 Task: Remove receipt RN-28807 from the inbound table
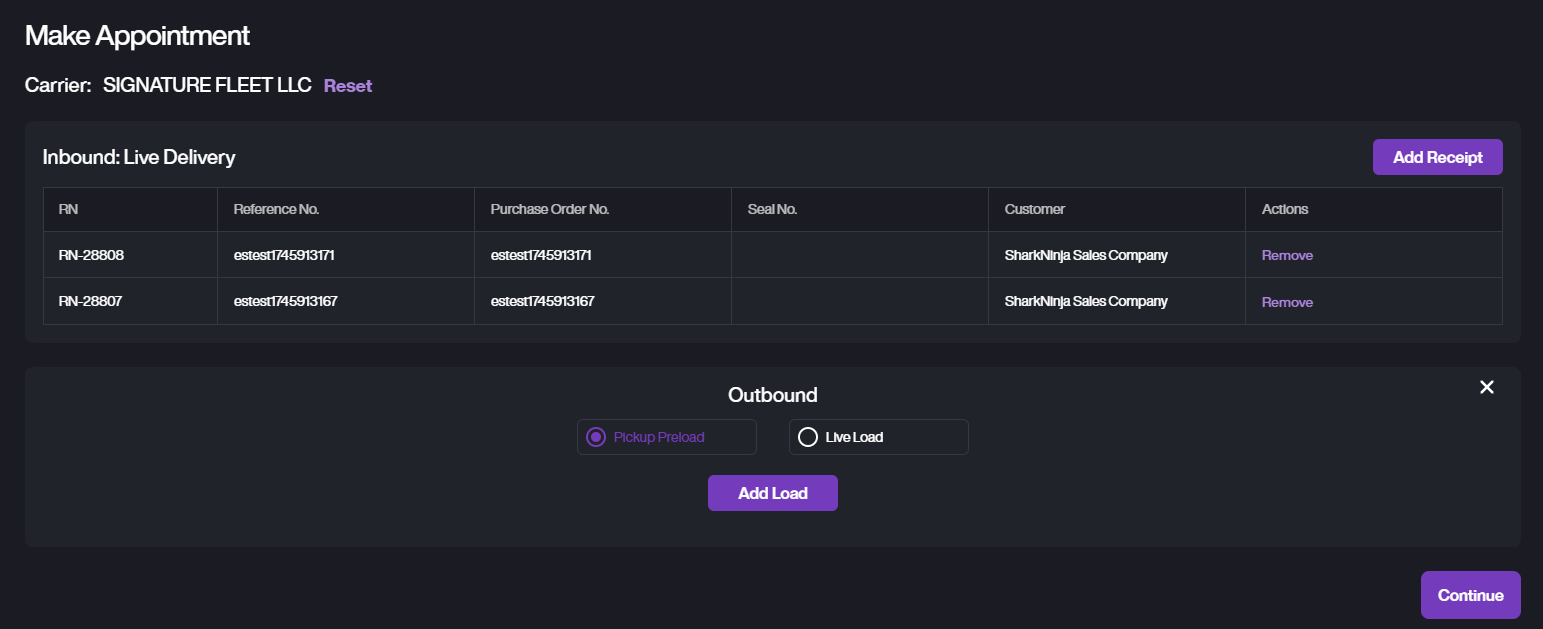click(1287, 302)
